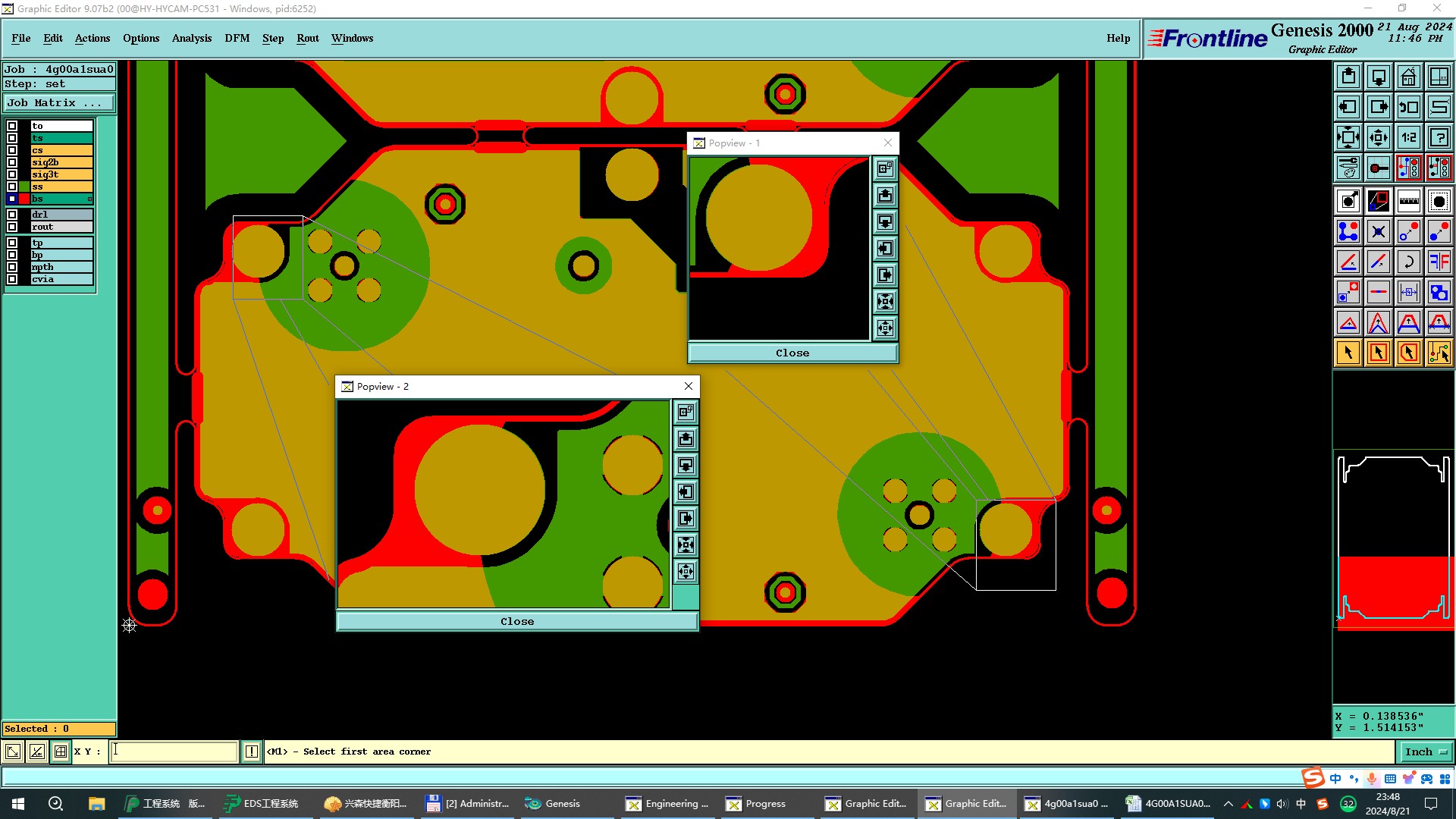The height and width of the screenshot is (819, 1456).
Task: Click the question mark help icon
Action: tap(1439, 137)
